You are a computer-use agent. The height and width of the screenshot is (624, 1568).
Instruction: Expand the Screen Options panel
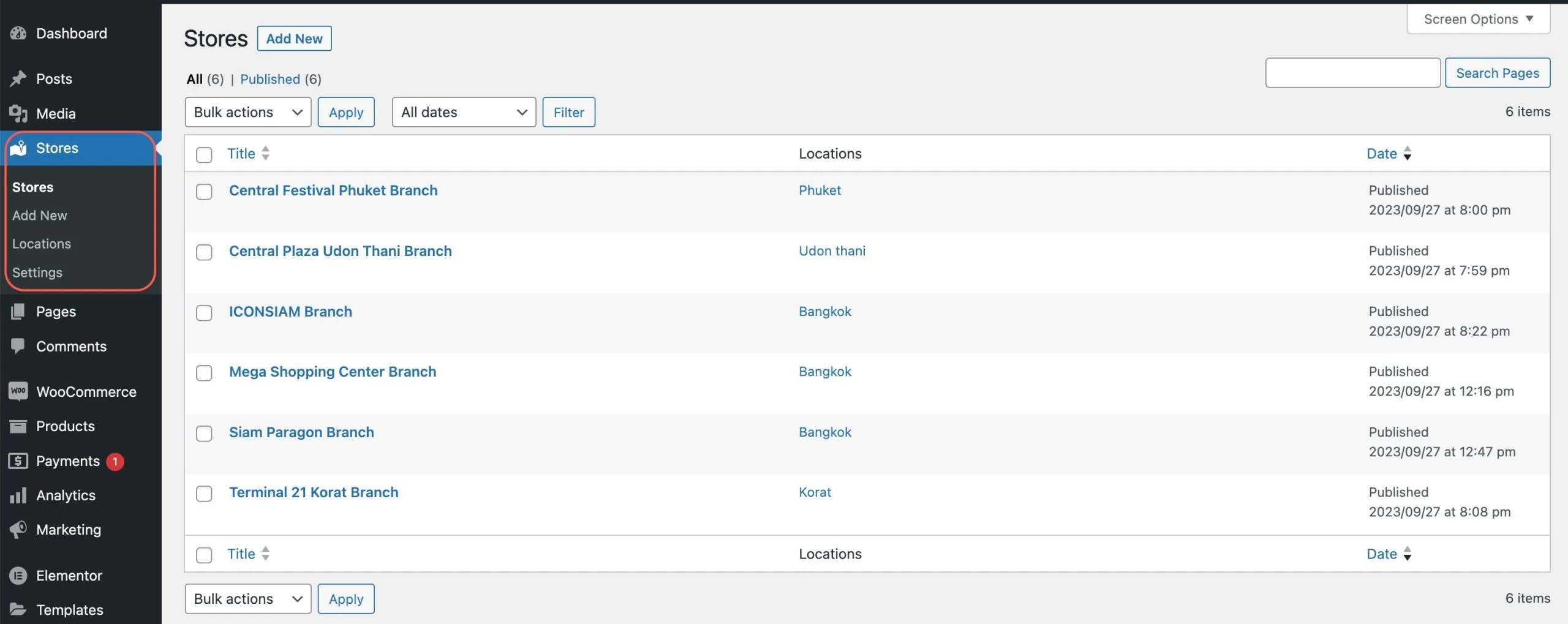pyautogui.click(x=1478, y=19)
